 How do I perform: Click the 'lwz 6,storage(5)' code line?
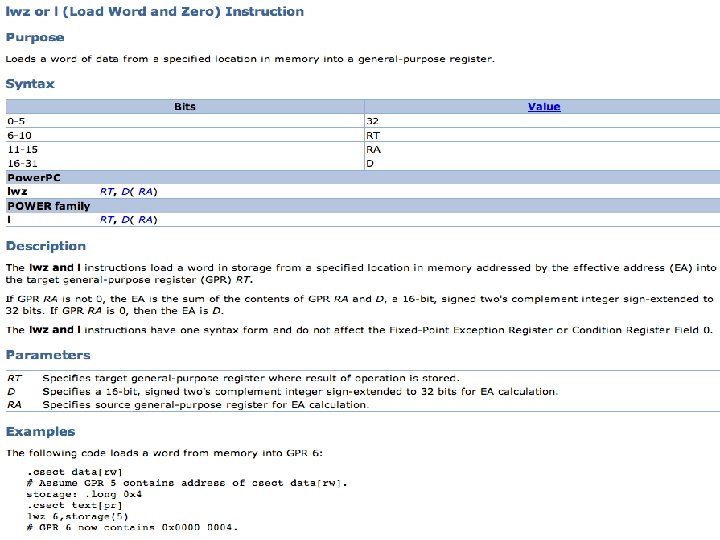pos(78,516)
